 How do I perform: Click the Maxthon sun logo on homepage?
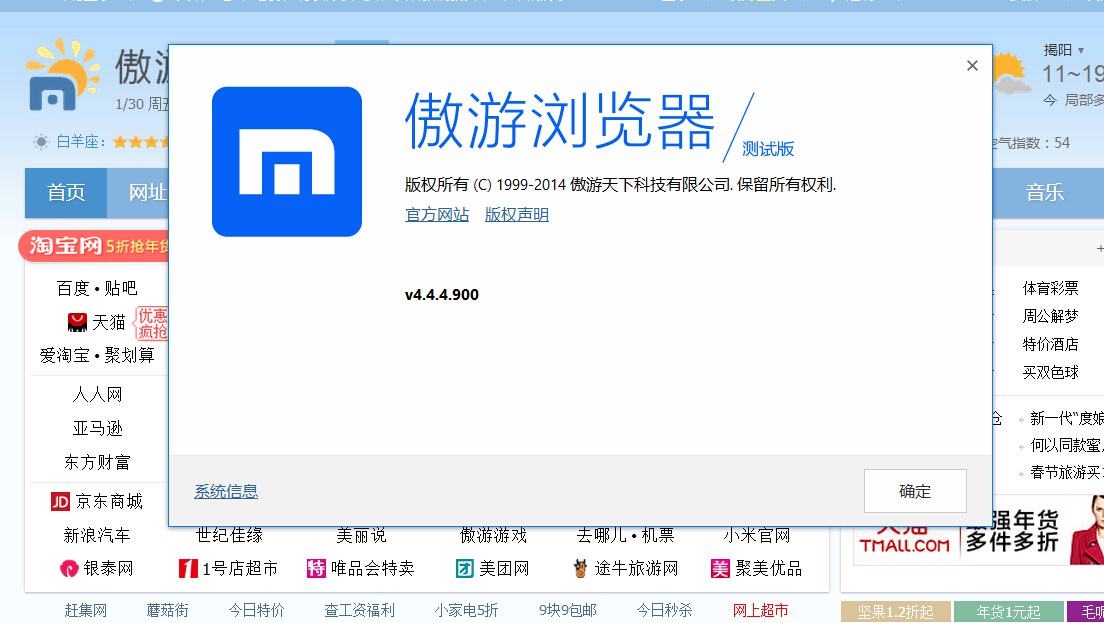tap(62, 75)
